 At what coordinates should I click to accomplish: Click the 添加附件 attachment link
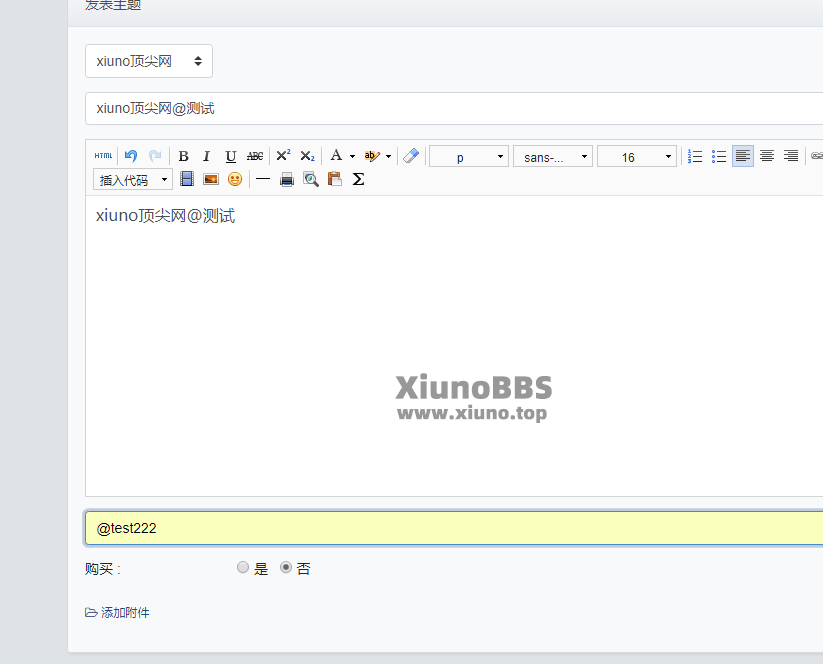117,613
